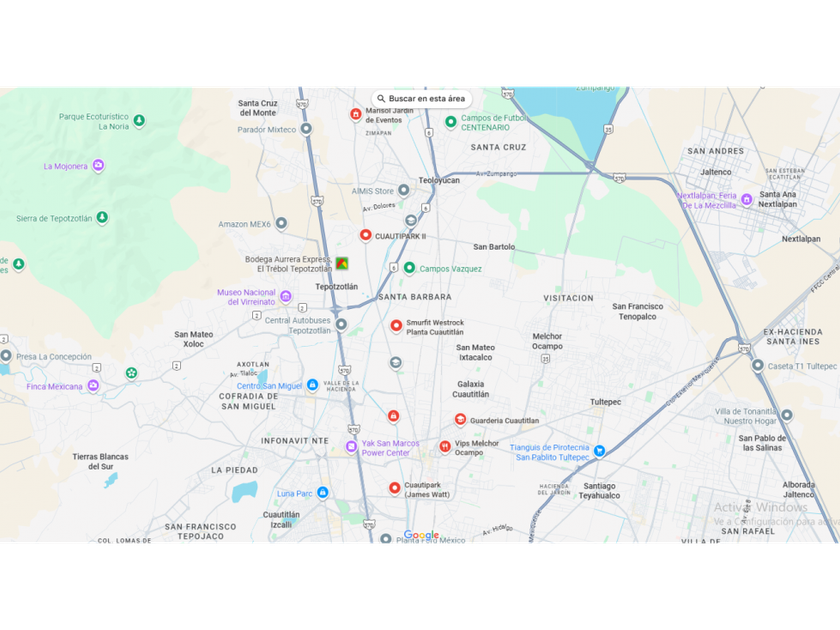Viewport: 840px width, 630px height.
Task: Select the Smurfit Westrock Planta Cuautitlán marker
Action: click(396, 326)
